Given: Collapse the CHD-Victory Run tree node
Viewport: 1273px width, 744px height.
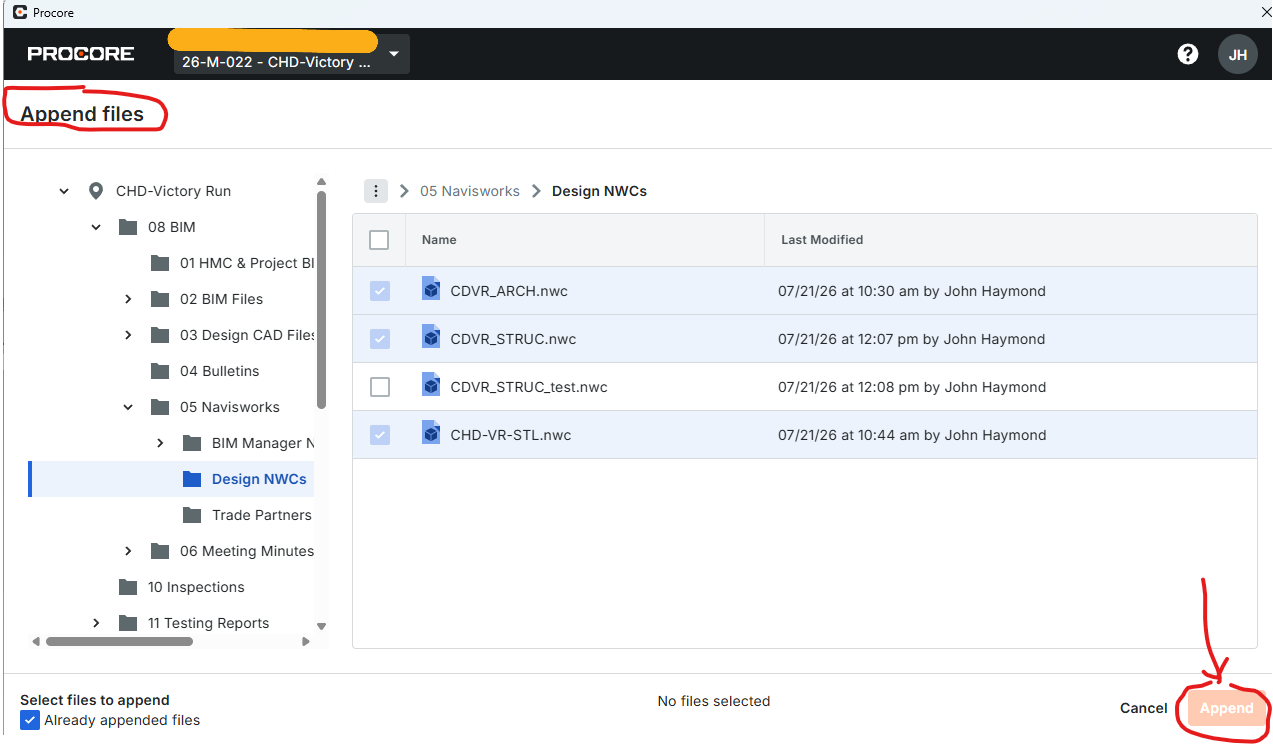Looking at the screenshot, I should pos(64,191).
